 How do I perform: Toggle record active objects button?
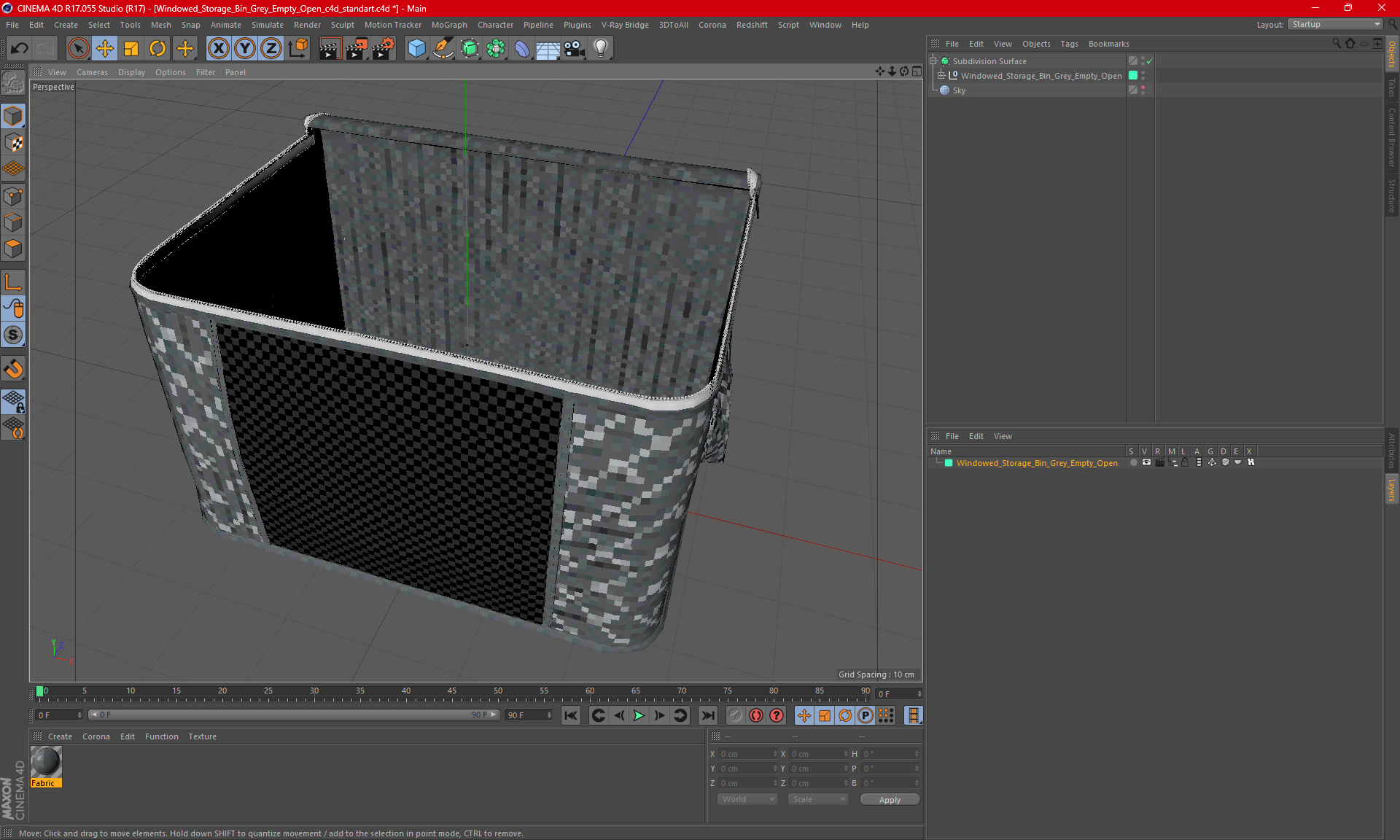point(736,715)
